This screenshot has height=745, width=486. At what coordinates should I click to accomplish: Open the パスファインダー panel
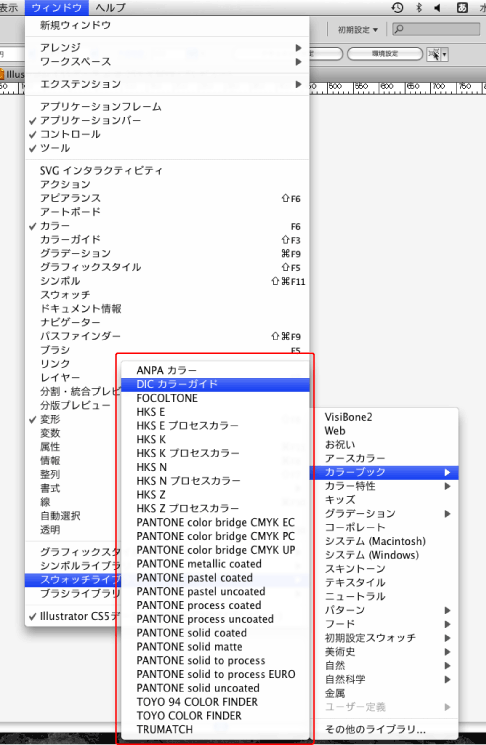click(x=167, y=336)
